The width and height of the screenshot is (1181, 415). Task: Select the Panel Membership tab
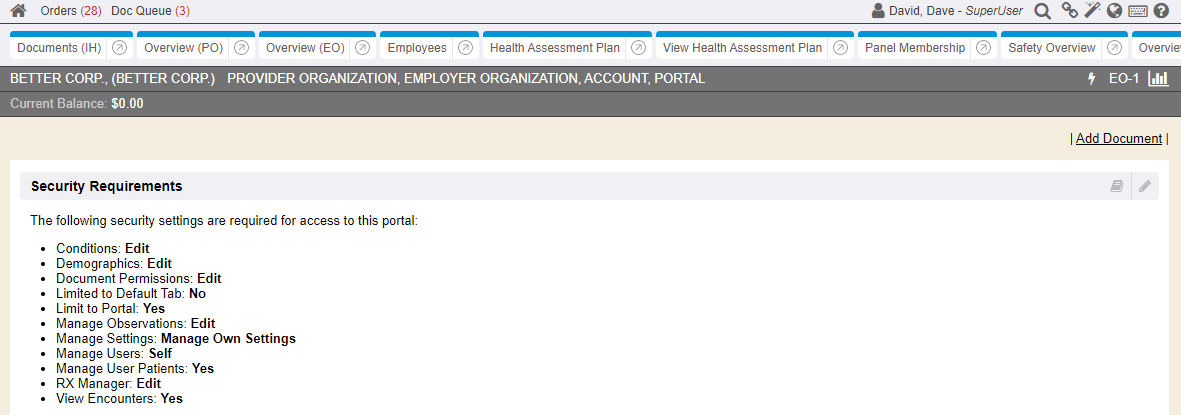coord(915,48)
